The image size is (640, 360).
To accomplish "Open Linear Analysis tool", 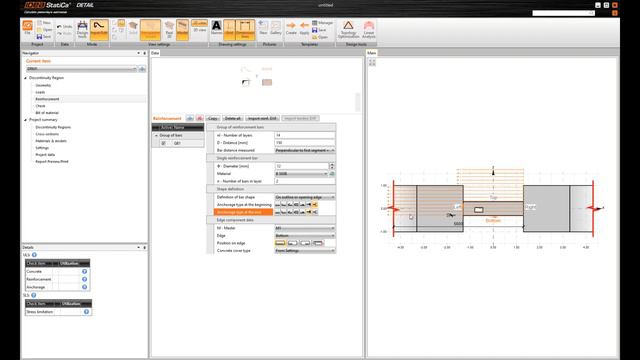I will pyautogui.click(x=369, y=30).
